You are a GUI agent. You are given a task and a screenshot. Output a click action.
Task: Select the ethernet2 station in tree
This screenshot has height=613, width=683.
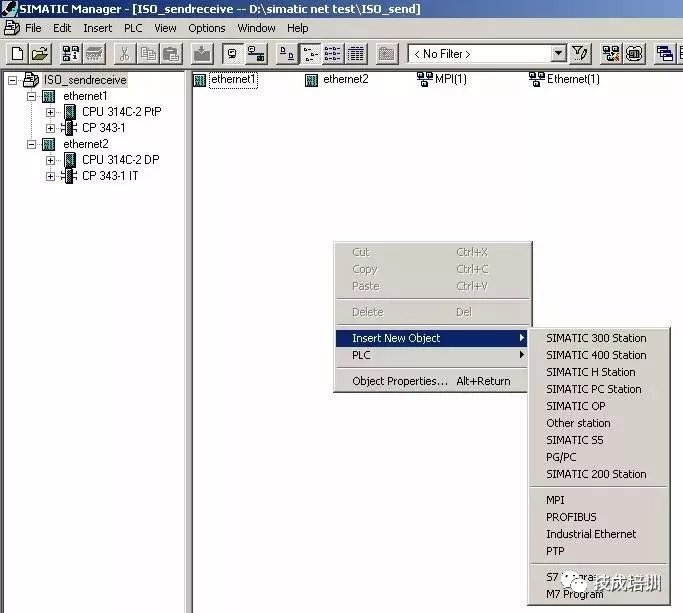pyautogui.click(x=86, y=144)
